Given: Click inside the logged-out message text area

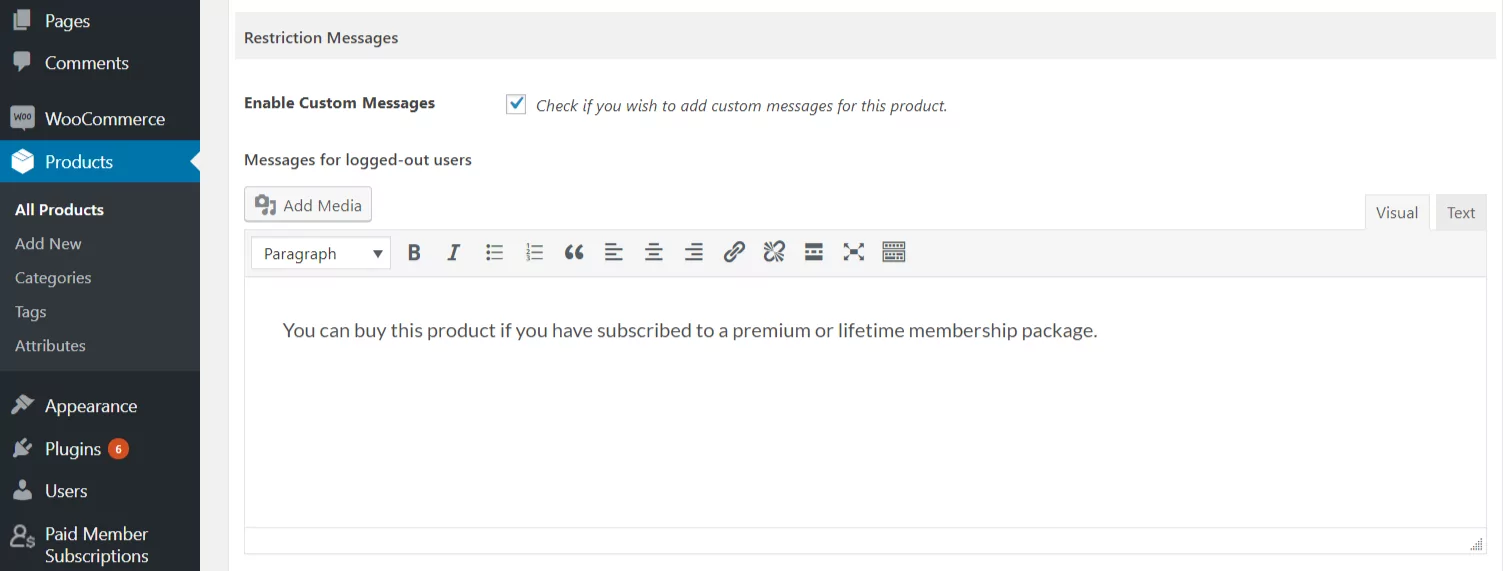Looking at the screenshot, I should [x=865, y=402].
